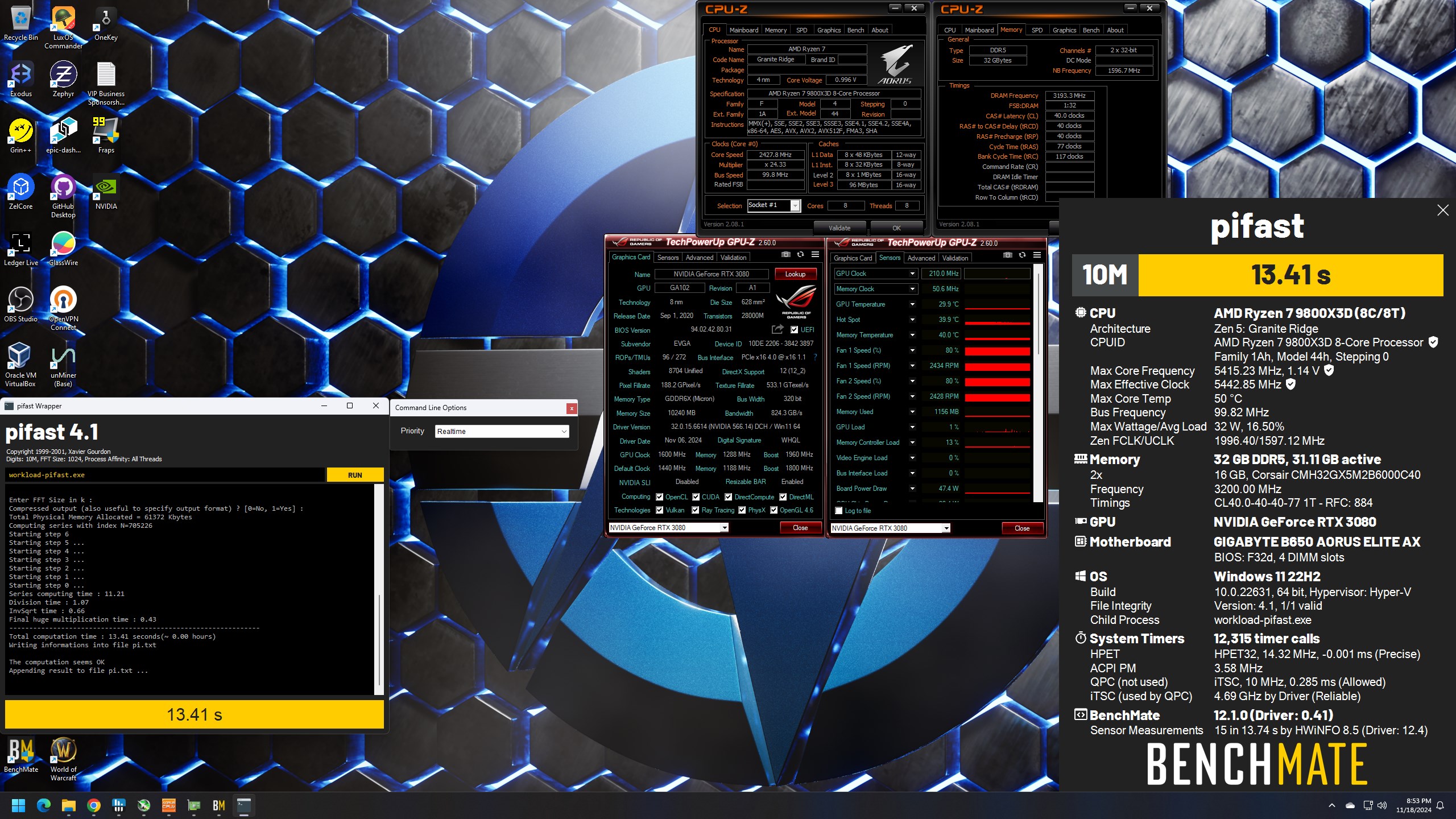Click screenshot camera icon in left GPU-Z
The height and width of the screenshot is (819, 1456).
pos(785,254)
